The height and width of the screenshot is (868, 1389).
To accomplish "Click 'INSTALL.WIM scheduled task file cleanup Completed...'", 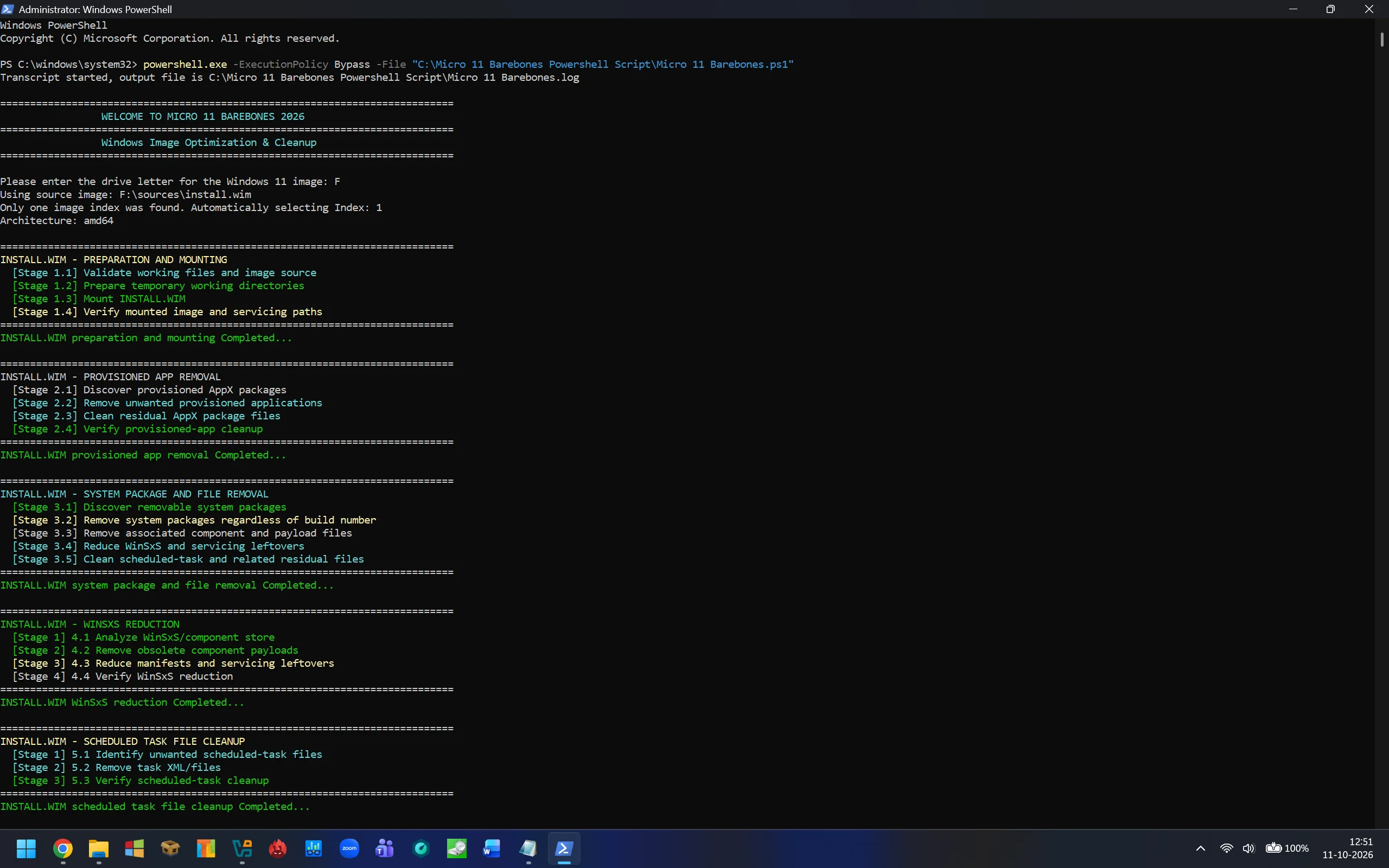I will pyautogui.click(x=155, y=807).
